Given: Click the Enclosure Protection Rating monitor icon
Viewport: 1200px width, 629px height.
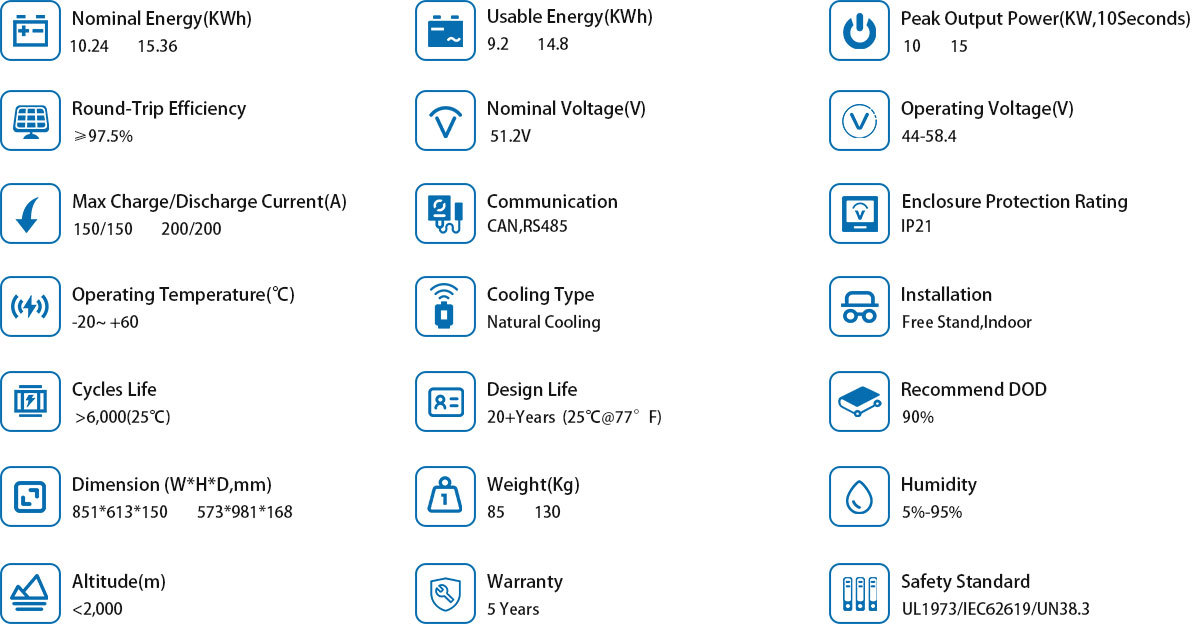Looking at the screenshot, I should 859,213.
